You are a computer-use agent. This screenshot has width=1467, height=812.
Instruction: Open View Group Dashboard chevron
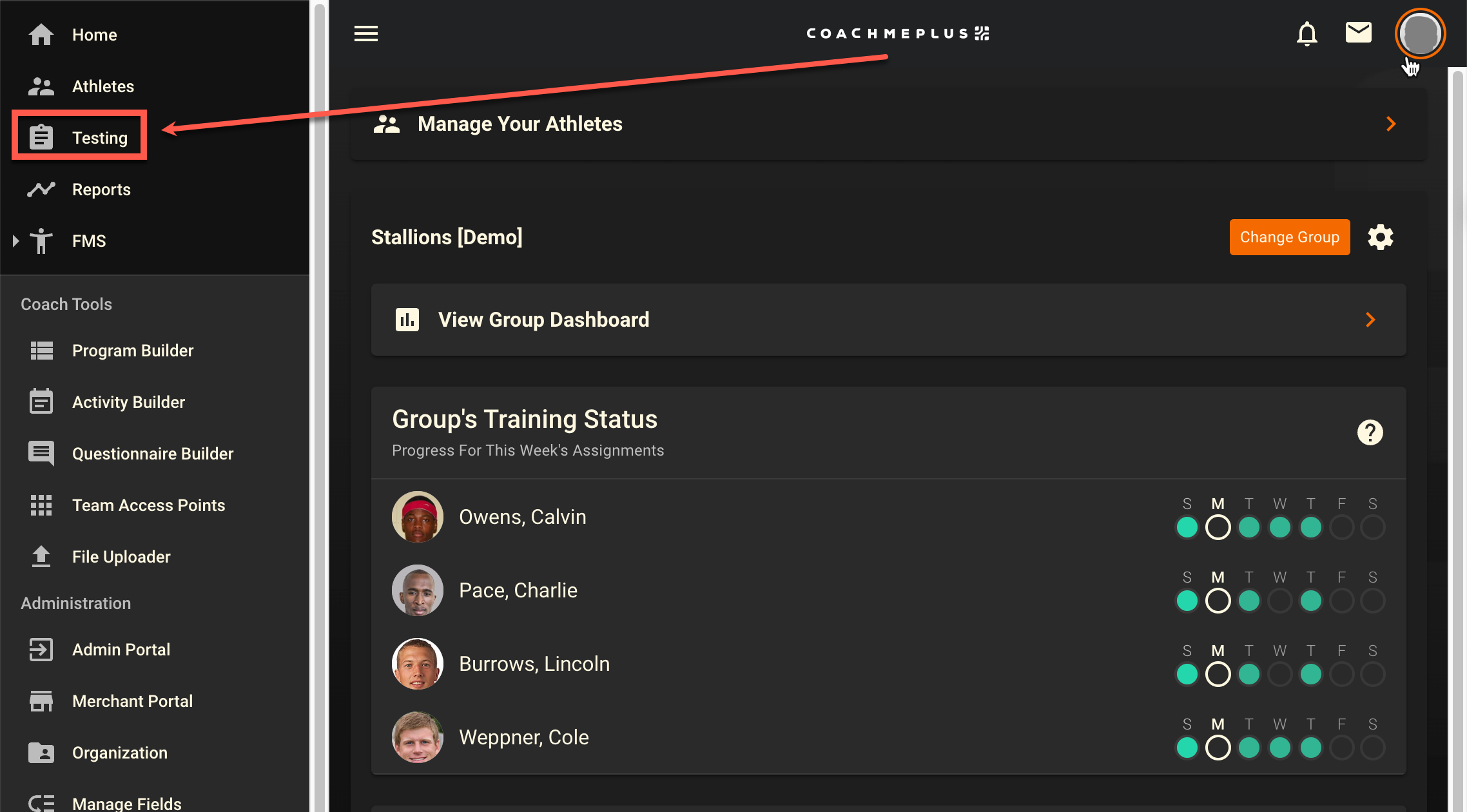(x=1370, y=320)
